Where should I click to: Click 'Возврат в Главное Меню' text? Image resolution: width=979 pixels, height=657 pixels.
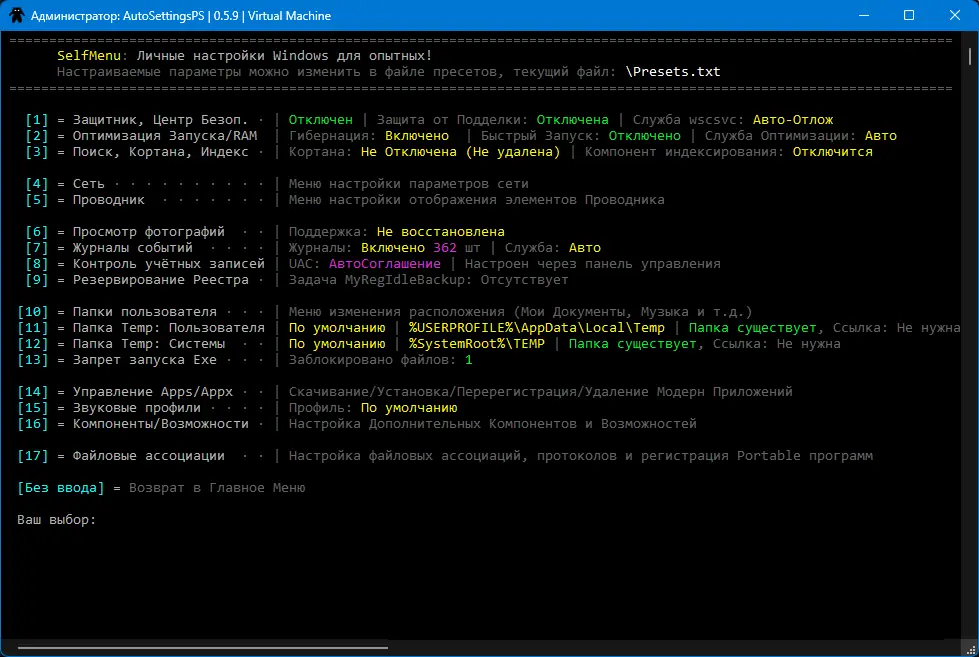[x=217, y=488]
